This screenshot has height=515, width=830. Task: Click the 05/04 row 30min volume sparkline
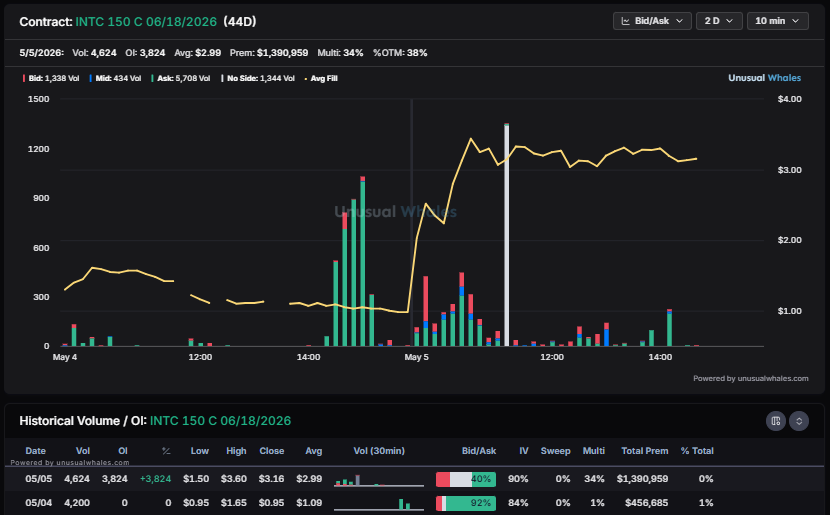(x=379, y=504)
